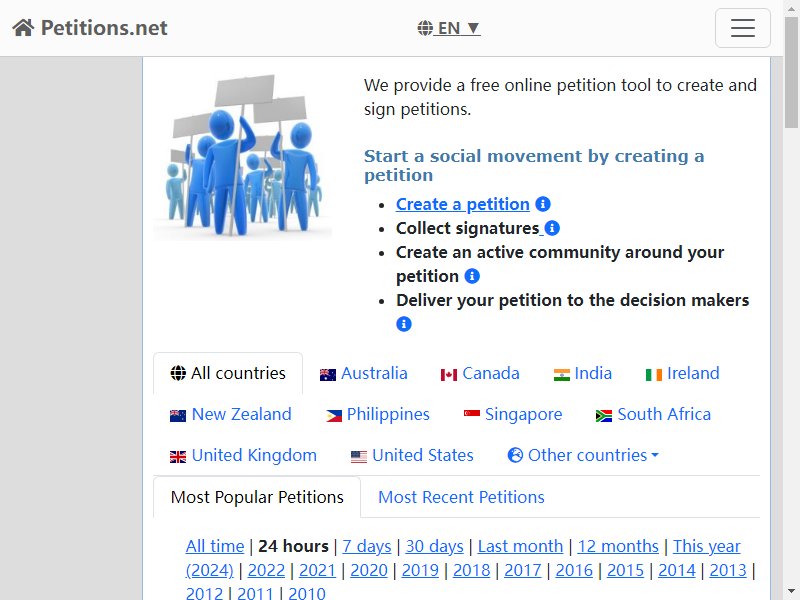This screenshot has height=600, width=800.
Task: Expand the Other countries dropdown
Action: (583, 455)
